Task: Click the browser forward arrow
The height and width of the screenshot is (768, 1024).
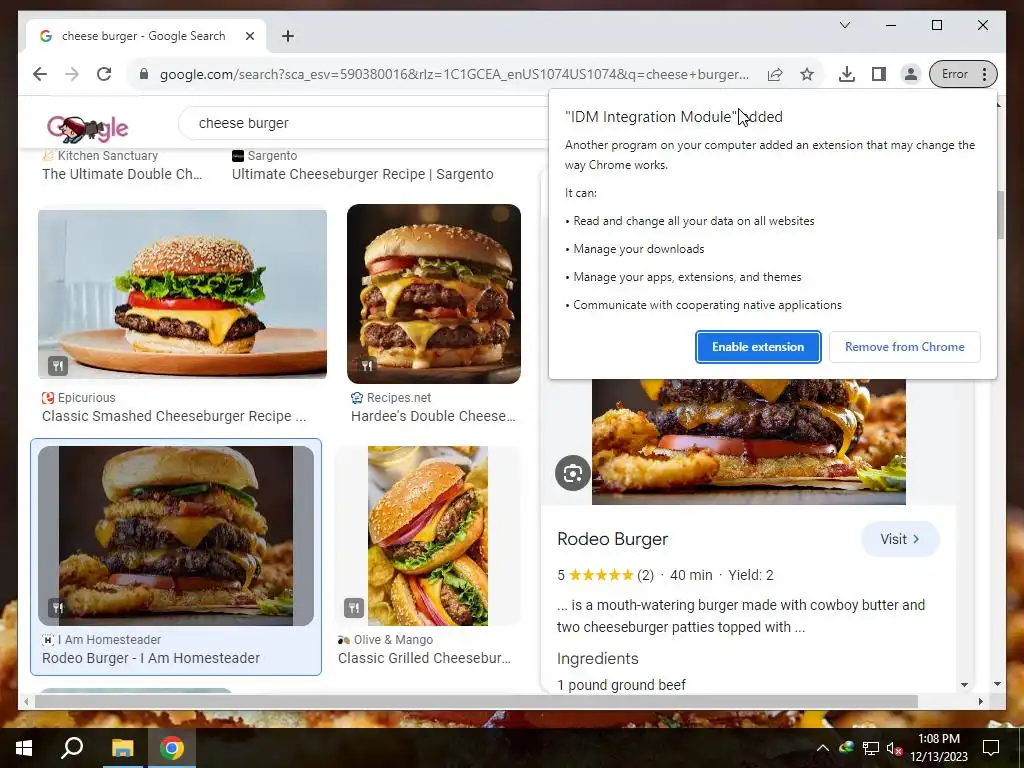Action: click(72, 74)
